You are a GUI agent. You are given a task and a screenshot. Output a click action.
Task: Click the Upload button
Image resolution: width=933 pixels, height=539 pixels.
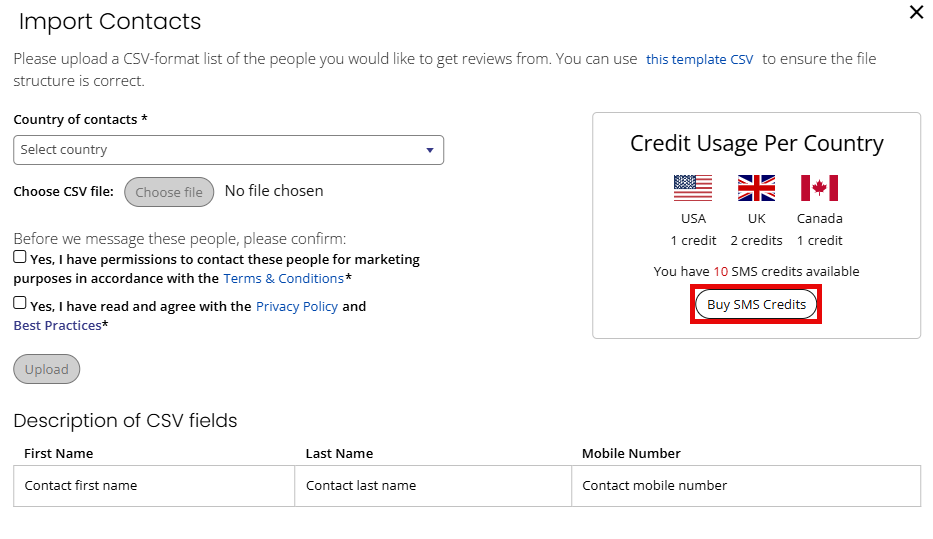click(x=46, y=369)
